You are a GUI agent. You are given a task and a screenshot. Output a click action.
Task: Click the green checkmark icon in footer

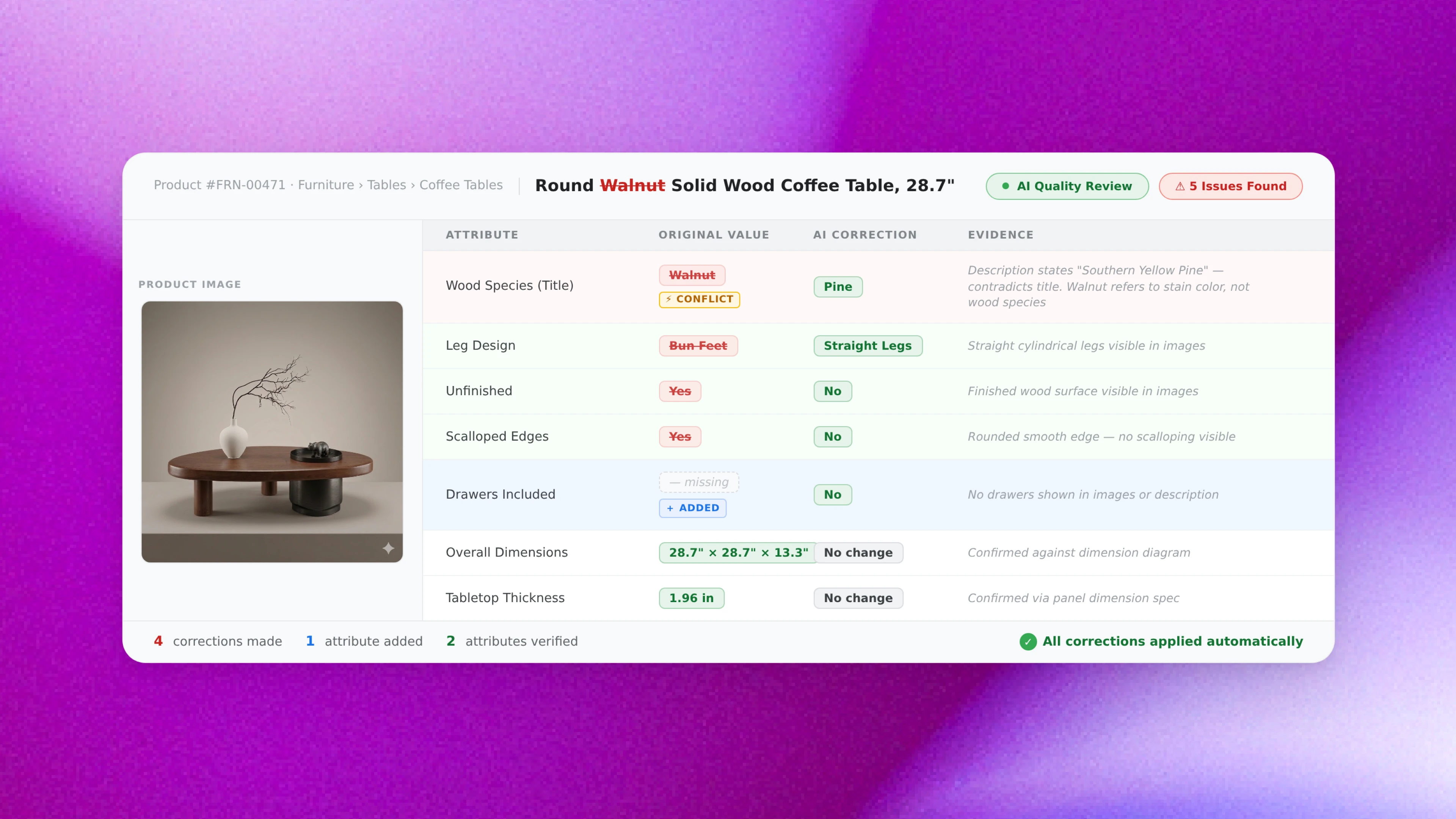[1028, 642]
